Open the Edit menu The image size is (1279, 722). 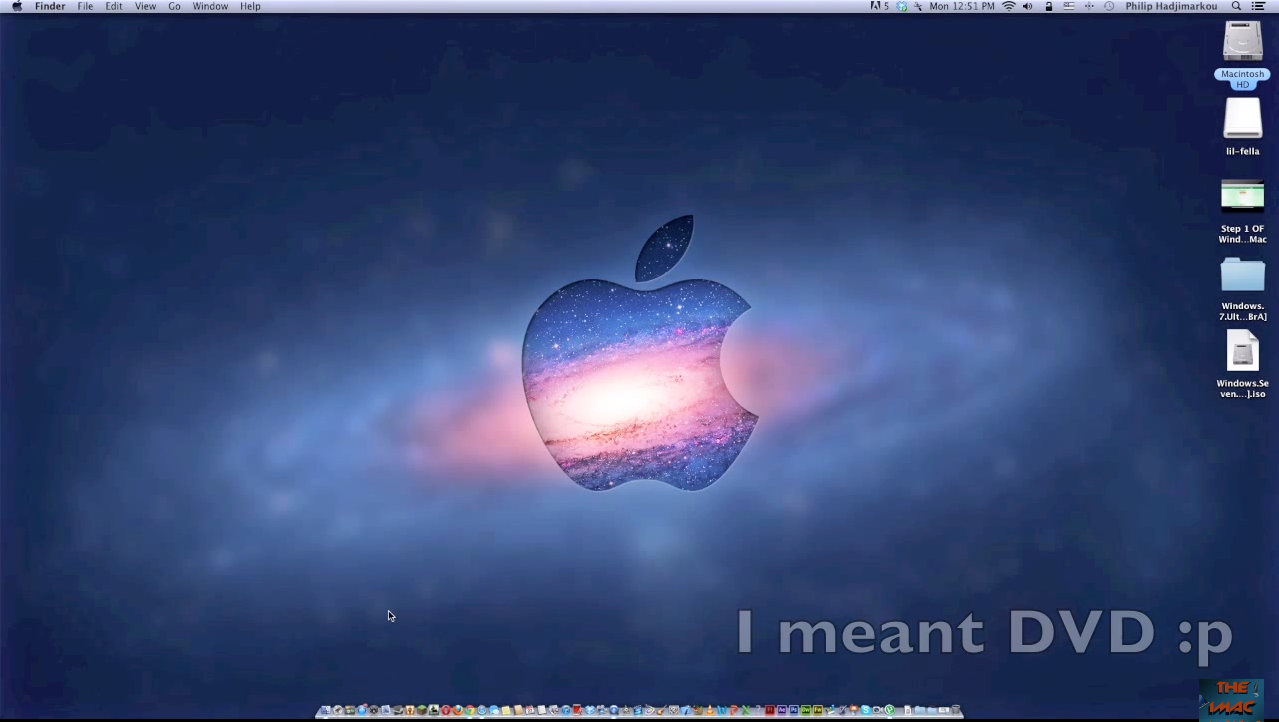point(114,6)
